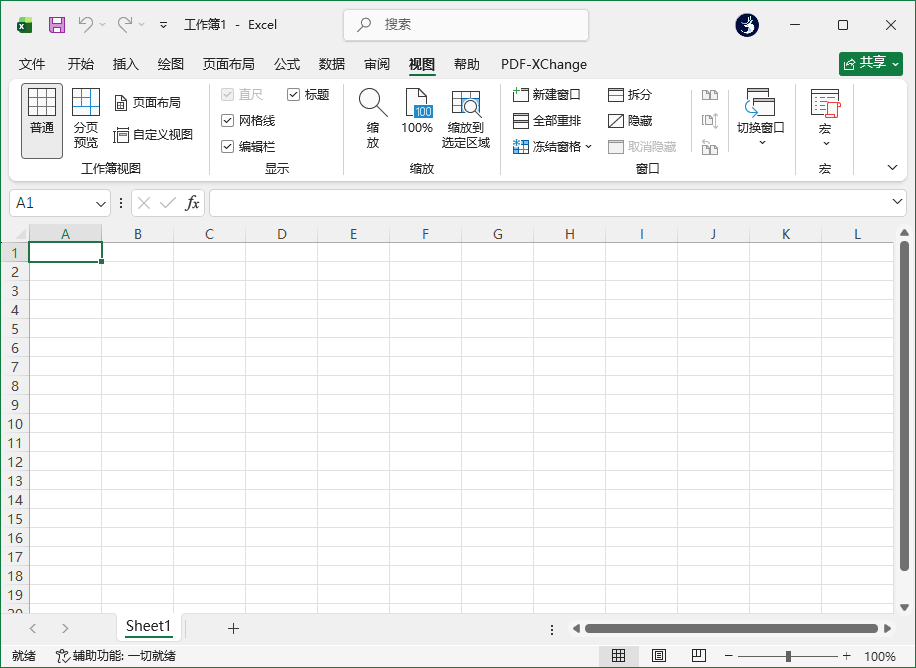The height and width of the screenshot is (668, 916).
Task: Enable the 网格线 gridlines checkbox
Action: point(227,122)
